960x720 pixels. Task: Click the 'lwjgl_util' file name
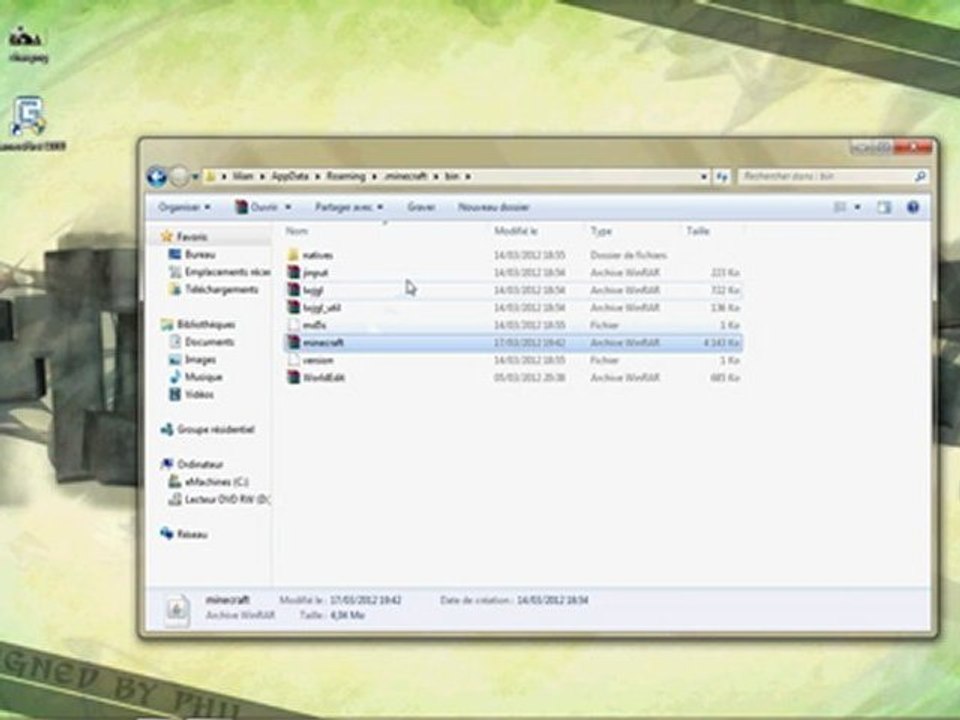321,308
